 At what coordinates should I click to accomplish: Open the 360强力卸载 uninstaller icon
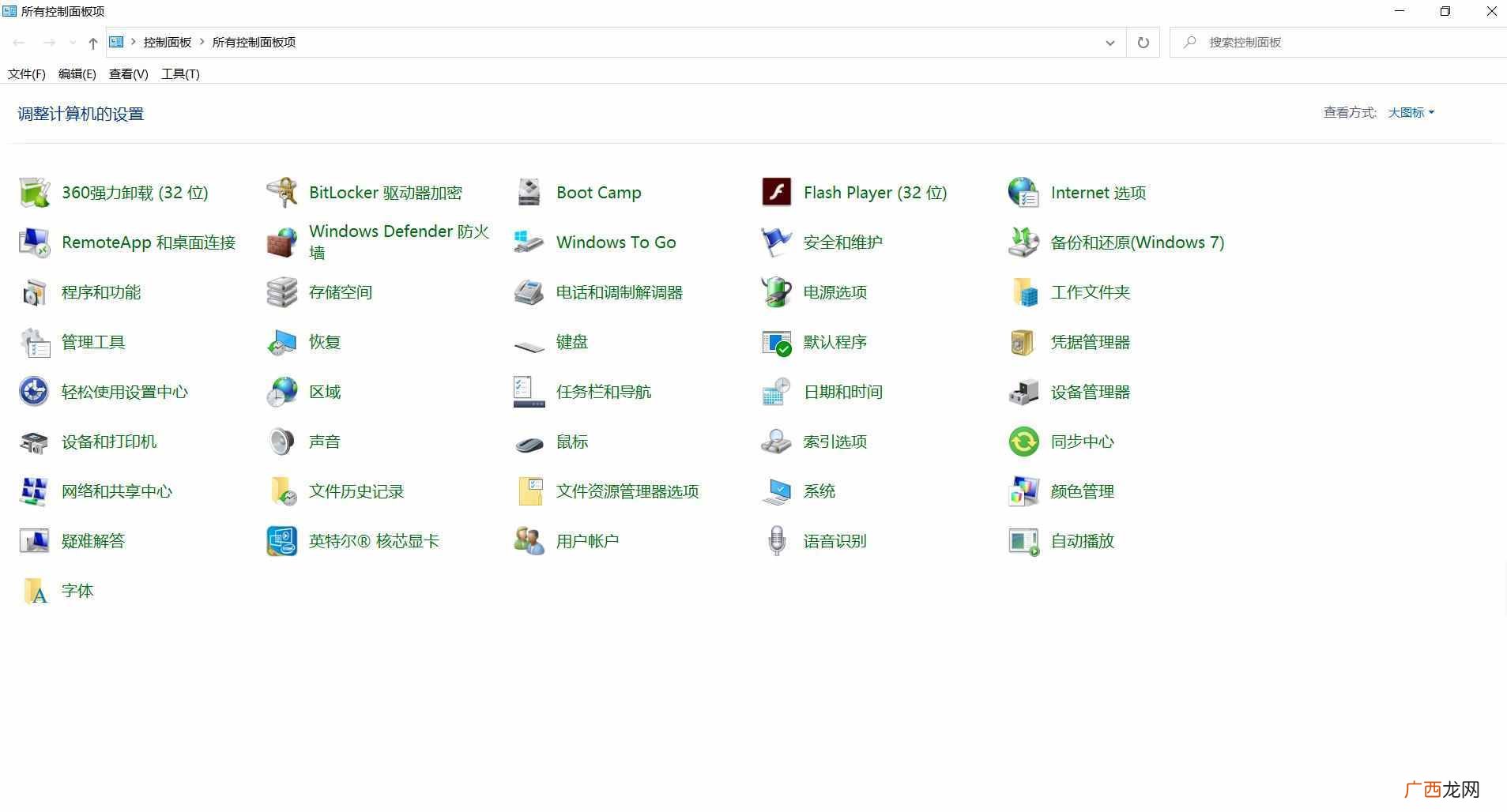click(34, 193)
